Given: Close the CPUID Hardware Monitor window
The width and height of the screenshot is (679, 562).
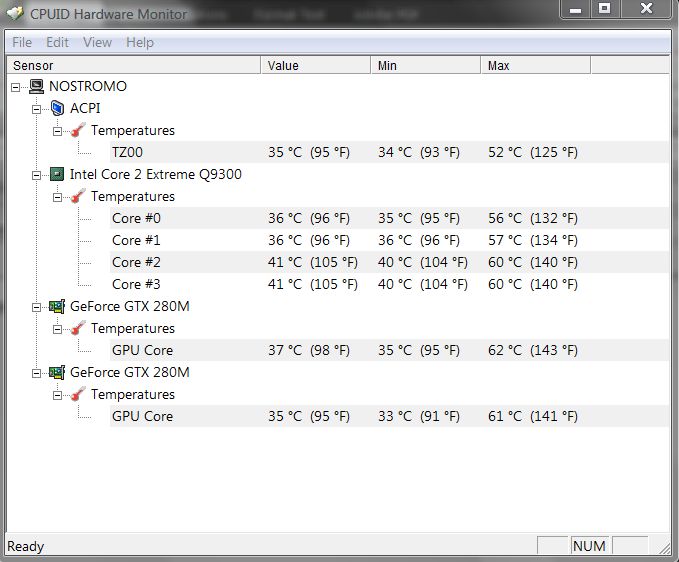Looking at the screenshot, I should 647,10.
